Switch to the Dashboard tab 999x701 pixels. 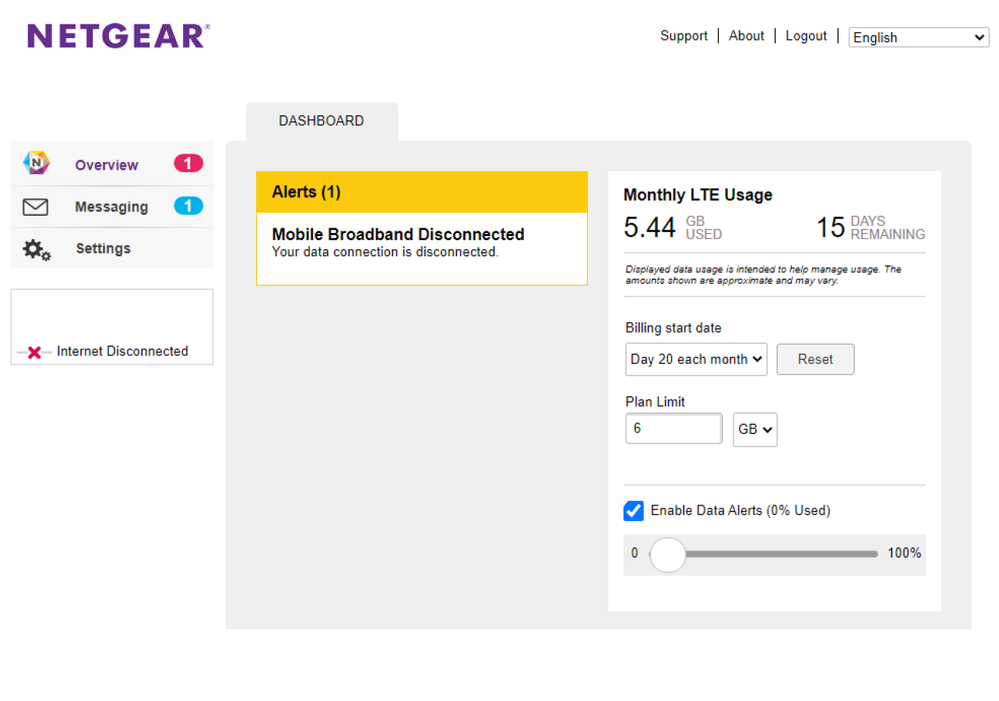pyautogui.click(x=321, y=121)
